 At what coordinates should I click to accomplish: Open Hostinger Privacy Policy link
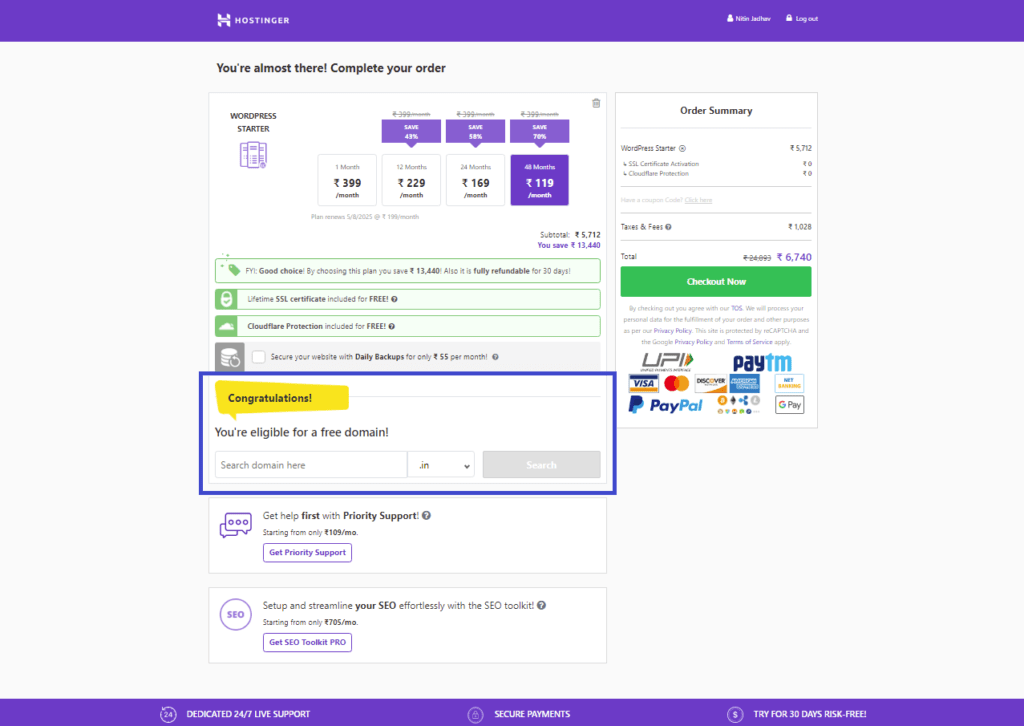(673, 331)
